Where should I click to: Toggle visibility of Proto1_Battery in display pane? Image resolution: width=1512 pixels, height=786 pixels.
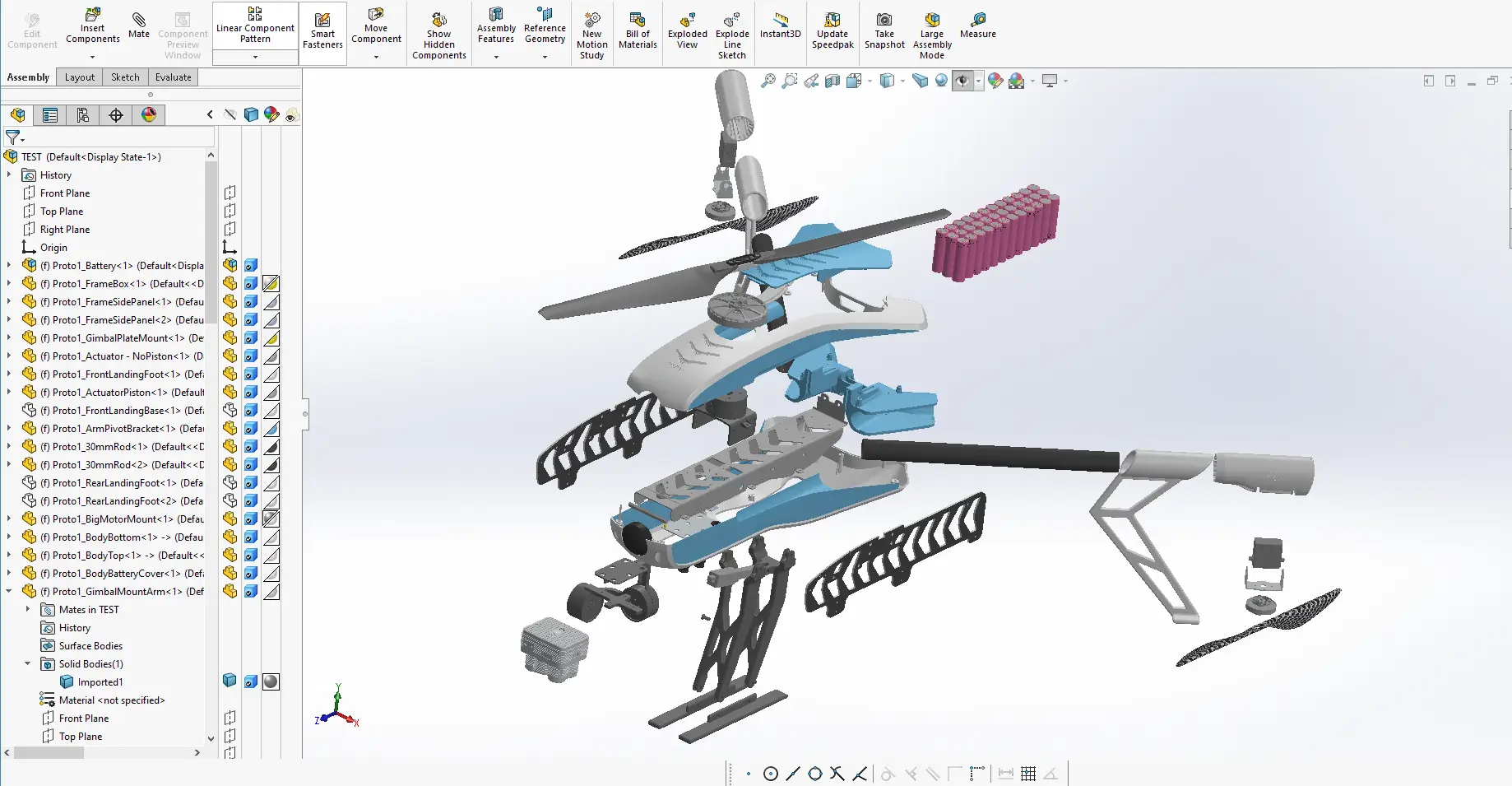[251, 266]
